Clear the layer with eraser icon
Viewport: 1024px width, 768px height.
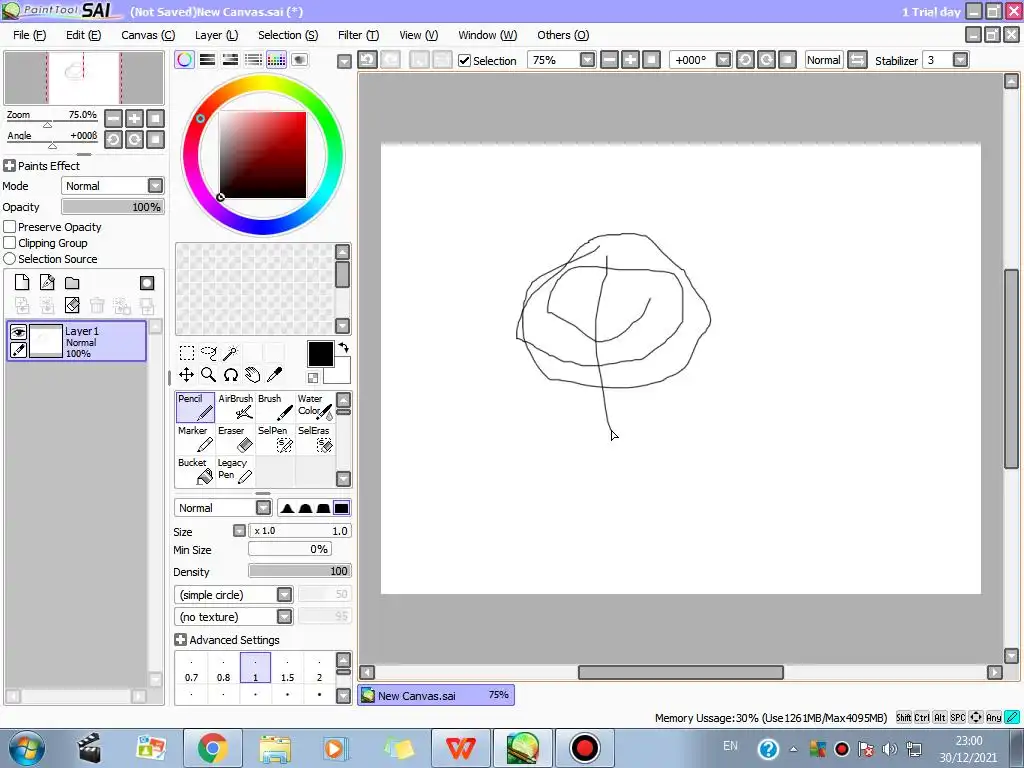72,305
